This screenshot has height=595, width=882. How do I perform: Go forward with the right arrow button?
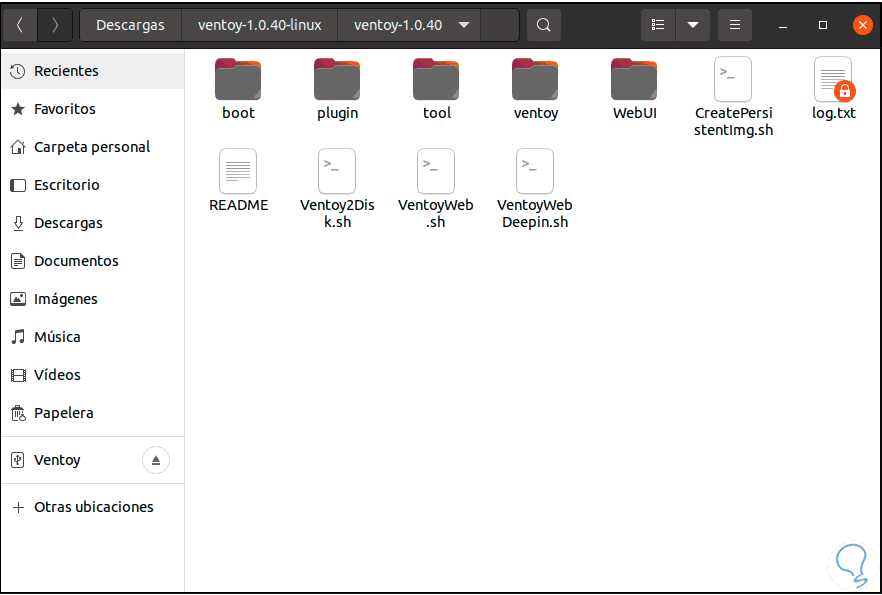click(x=55, y=25)
